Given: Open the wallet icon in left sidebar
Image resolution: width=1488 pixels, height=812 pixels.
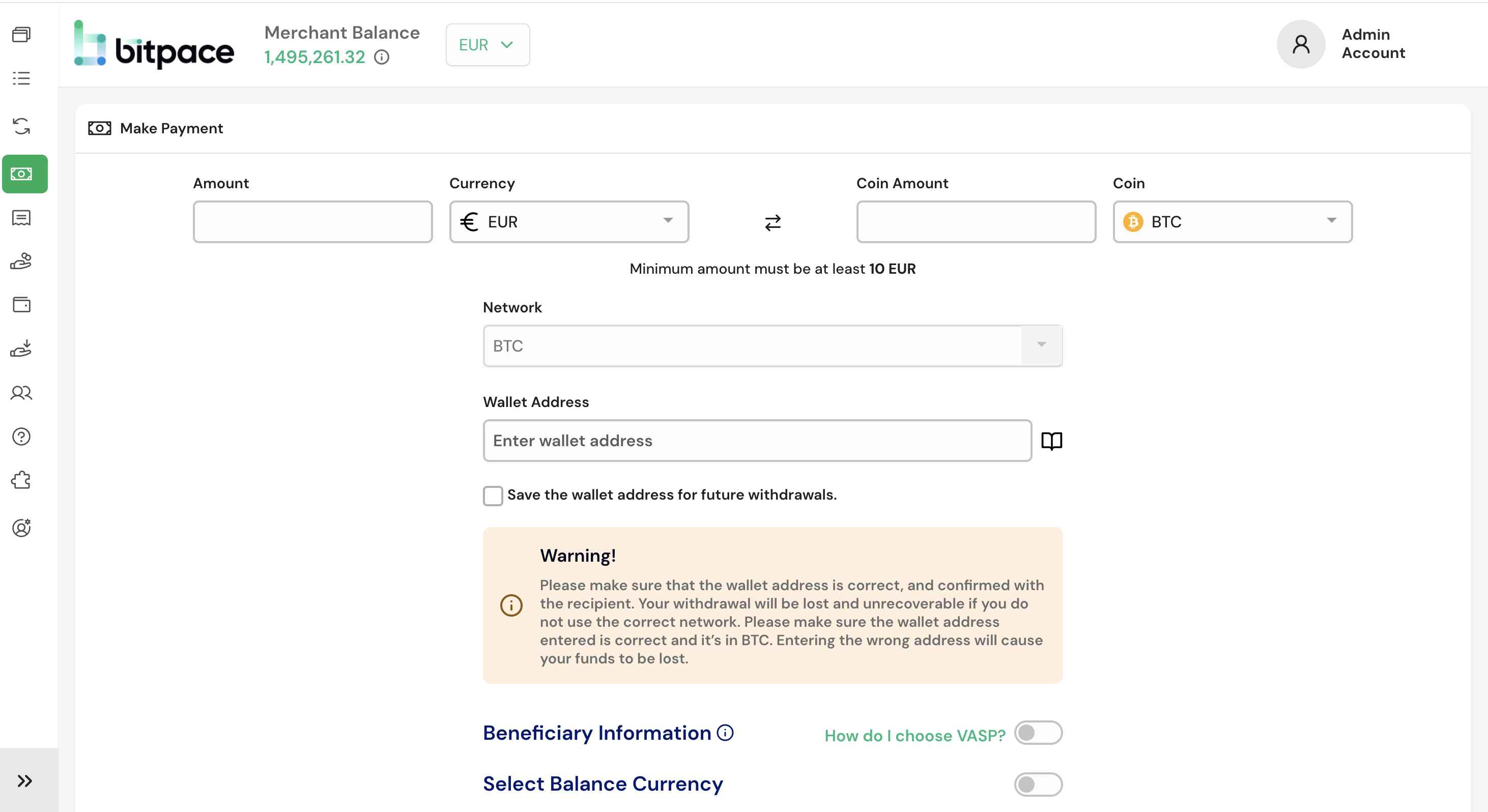Looking at the screenshot, I should click(22, 304).
